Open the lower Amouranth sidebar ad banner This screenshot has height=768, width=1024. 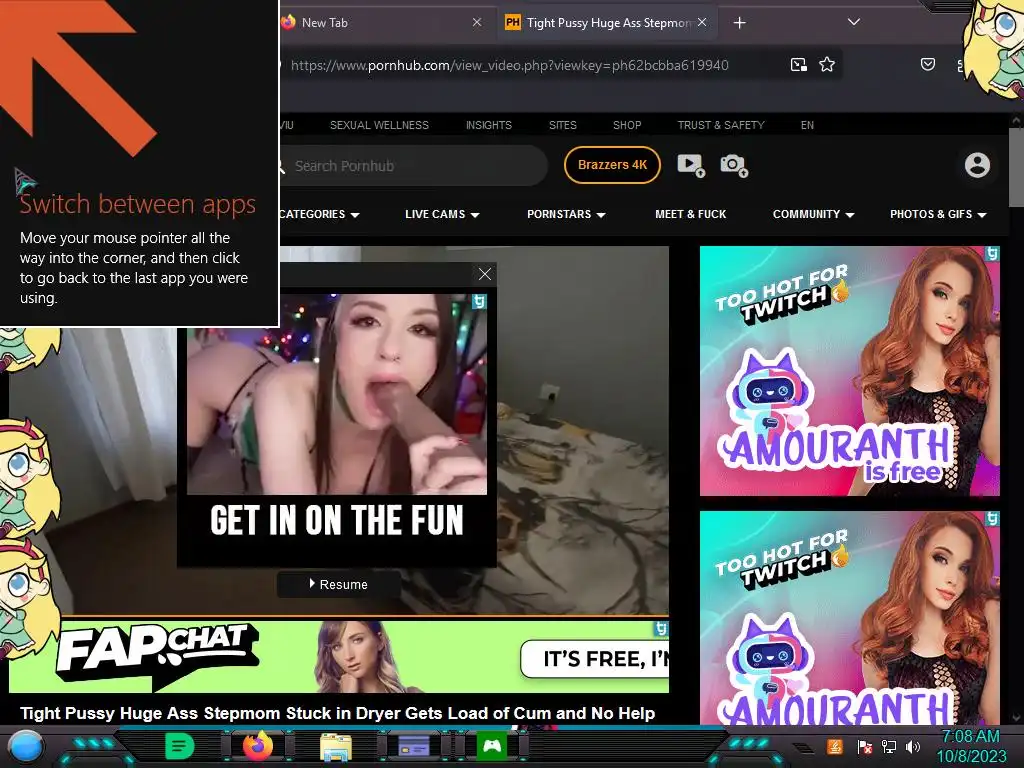850,618
